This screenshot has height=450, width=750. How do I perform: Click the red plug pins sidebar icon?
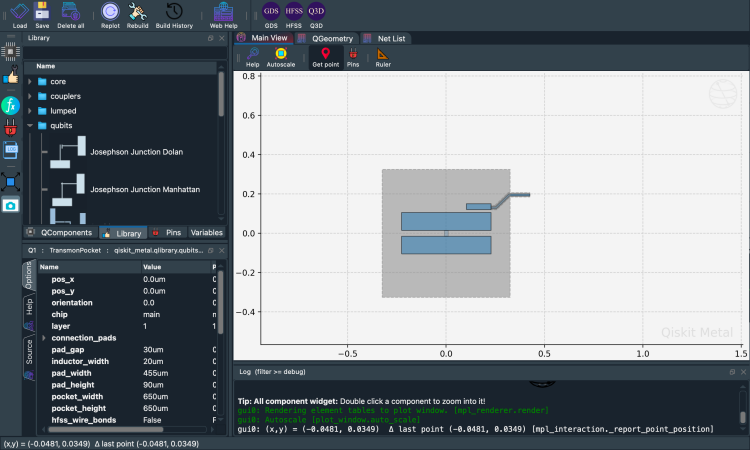[11, 128]
